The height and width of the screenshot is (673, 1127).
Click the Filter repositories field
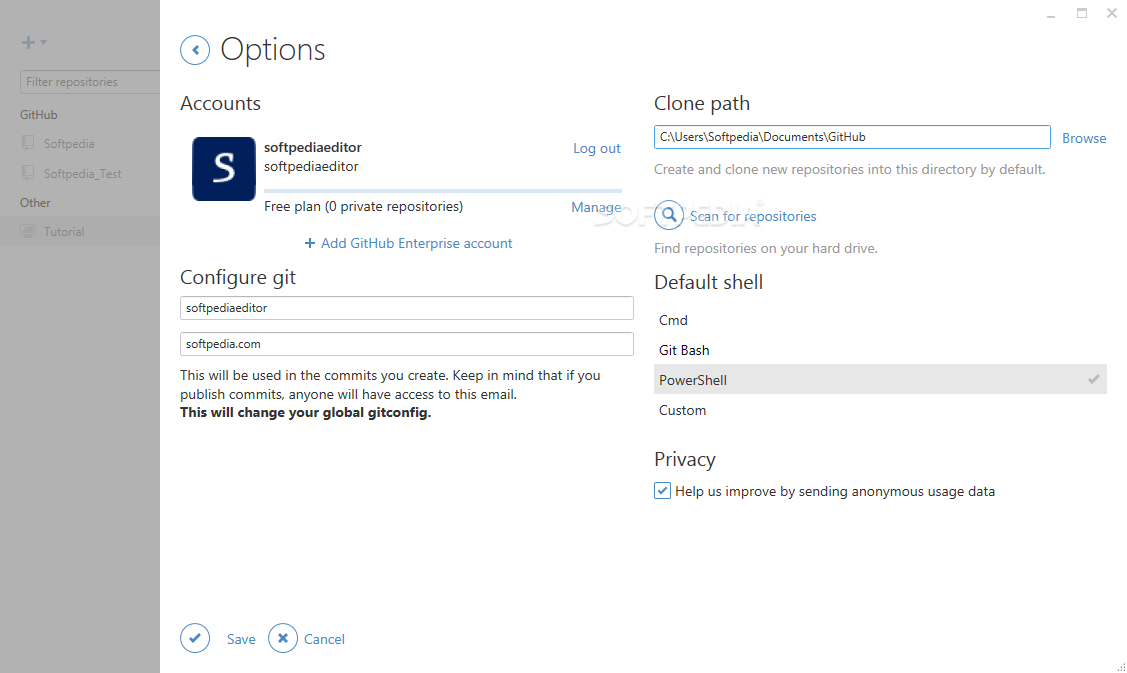tap(90, 82)
